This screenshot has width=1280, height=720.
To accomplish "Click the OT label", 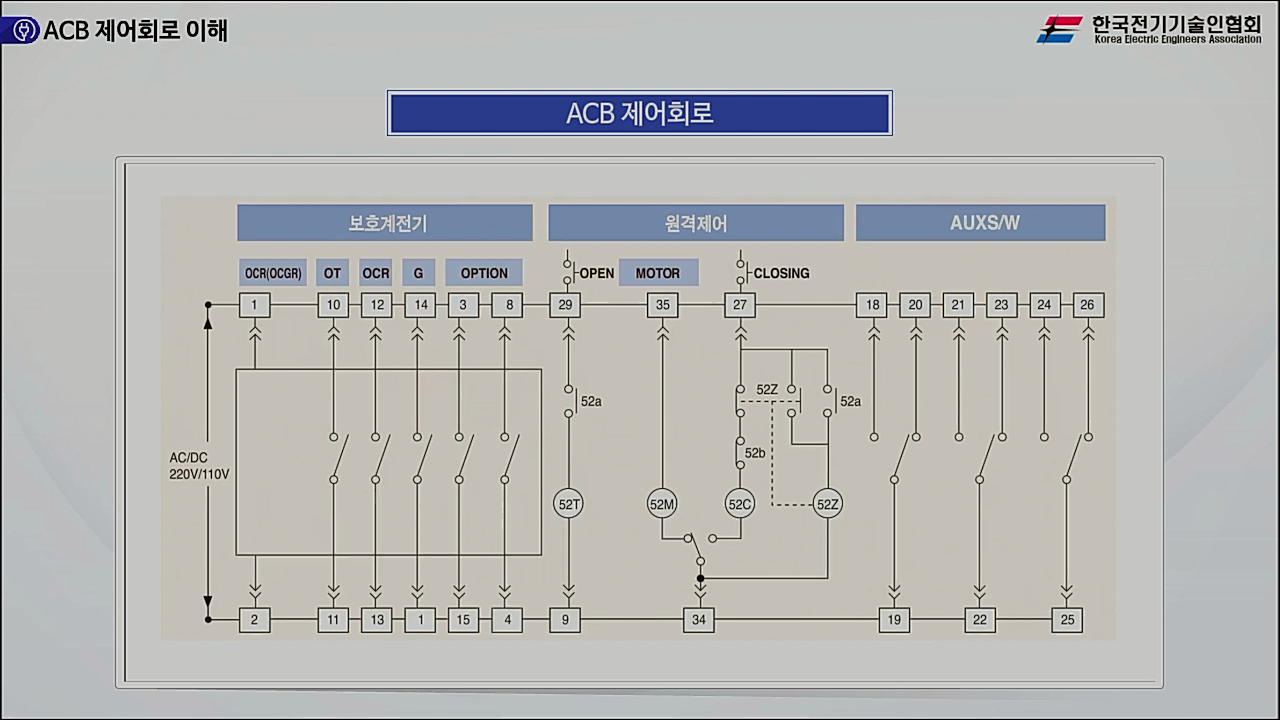I will pos(333,273).
